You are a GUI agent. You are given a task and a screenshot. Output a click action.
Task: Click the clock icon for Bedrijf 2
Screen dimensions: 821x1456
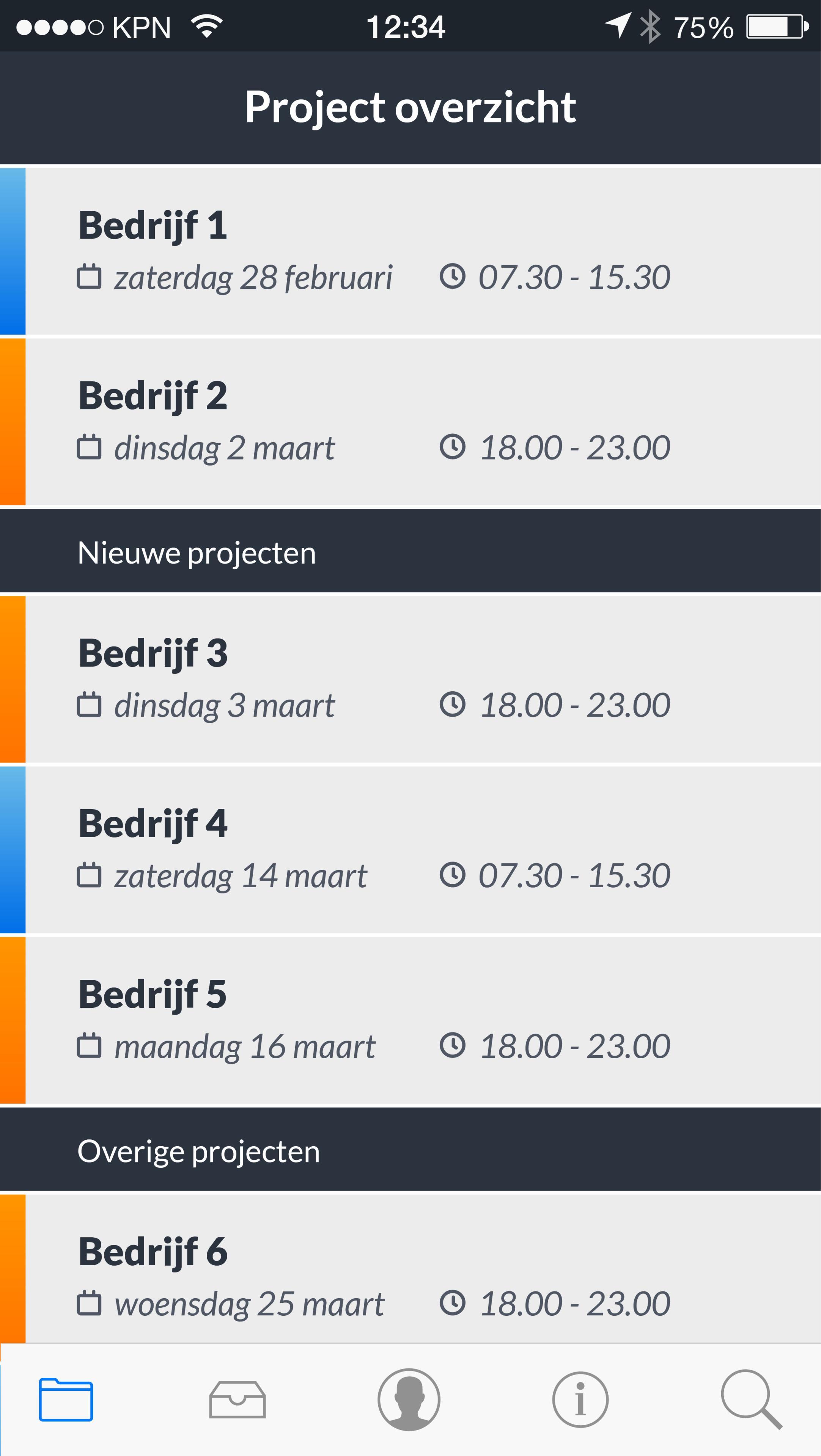click(452, 447)
